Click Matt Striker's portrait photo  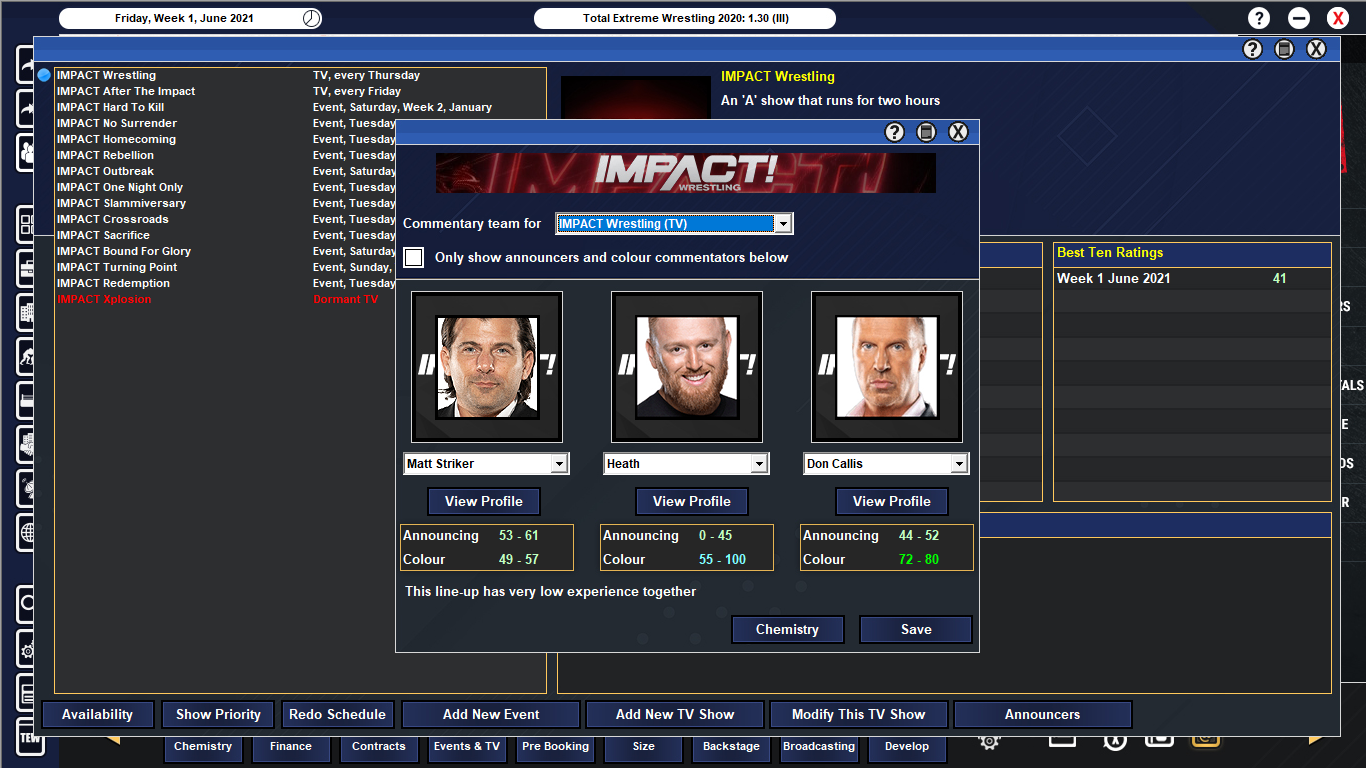tap(487, 367)
